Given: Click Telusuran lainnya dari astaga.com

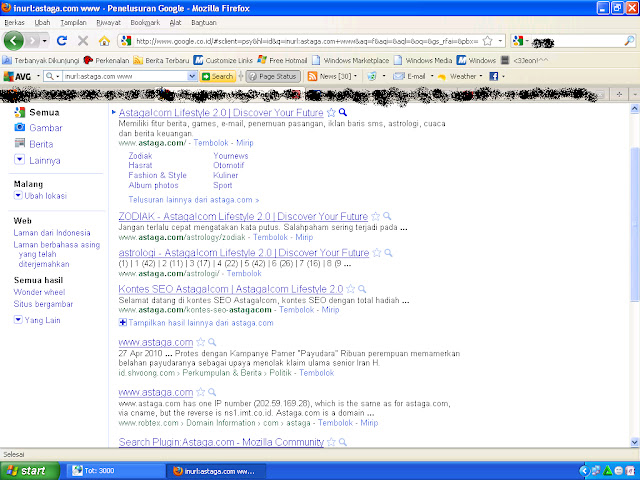Looking at the screenshot, I should pyautogui.click(x=193, y=200).
